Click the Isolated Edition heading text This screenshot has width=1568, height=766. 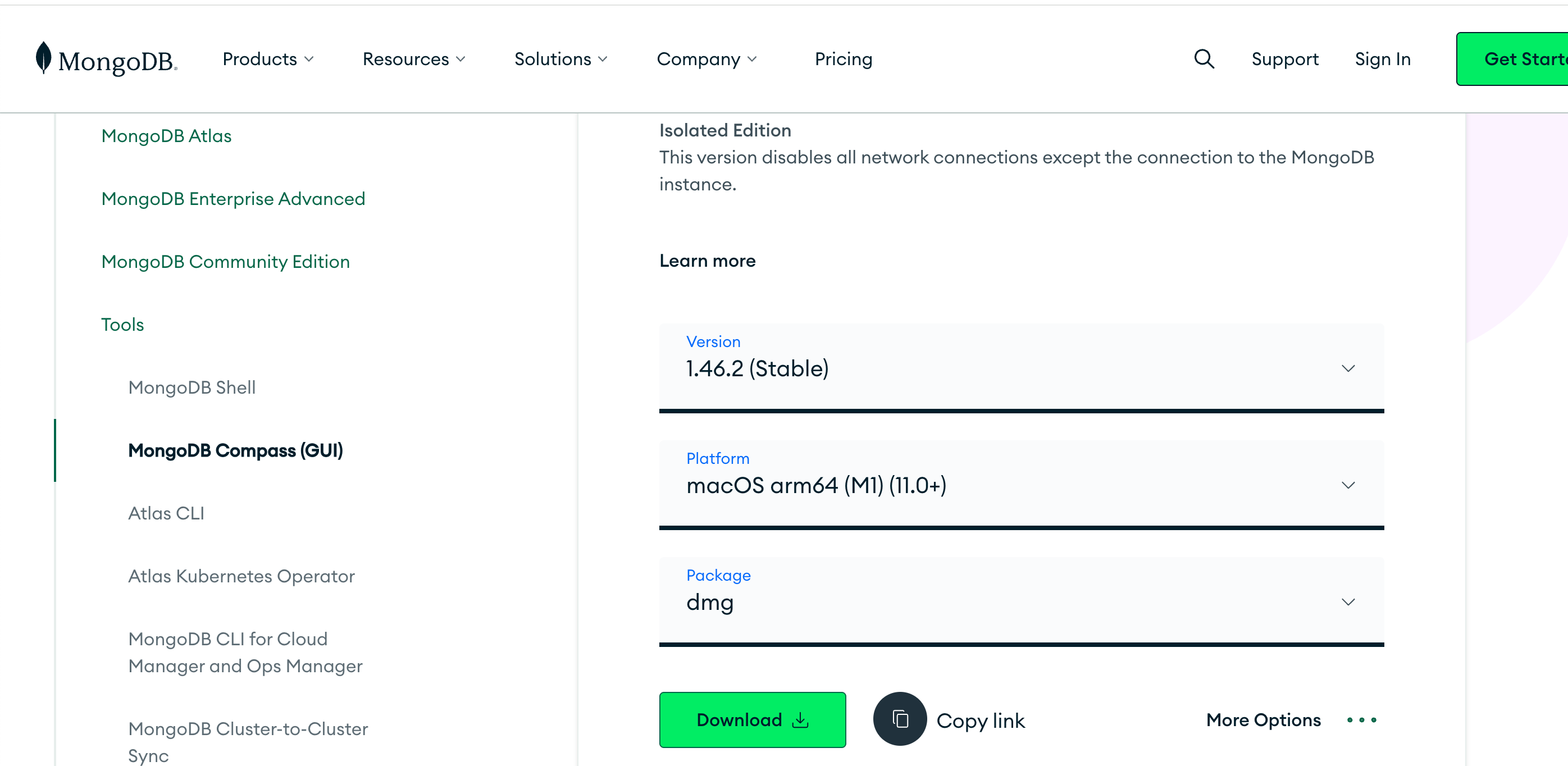pos(725,130)
